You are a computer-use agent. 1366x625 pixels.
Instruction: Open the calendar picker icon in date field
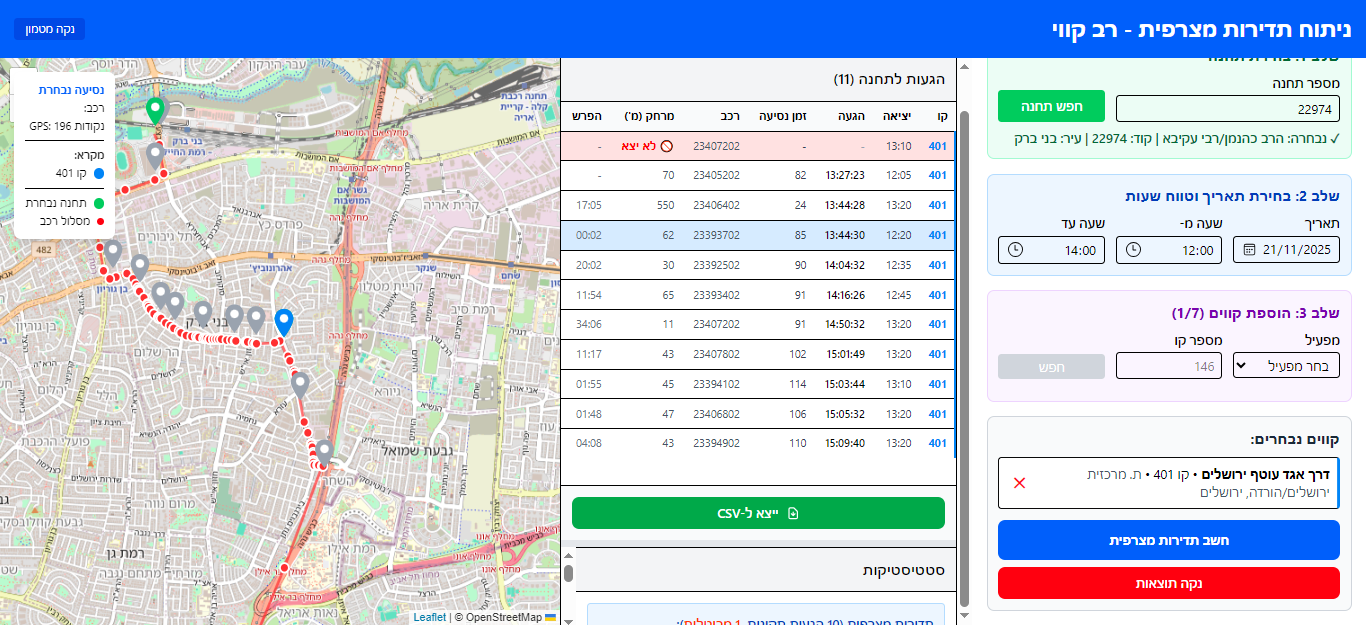pyautogui.click(x=1249, y=250)
